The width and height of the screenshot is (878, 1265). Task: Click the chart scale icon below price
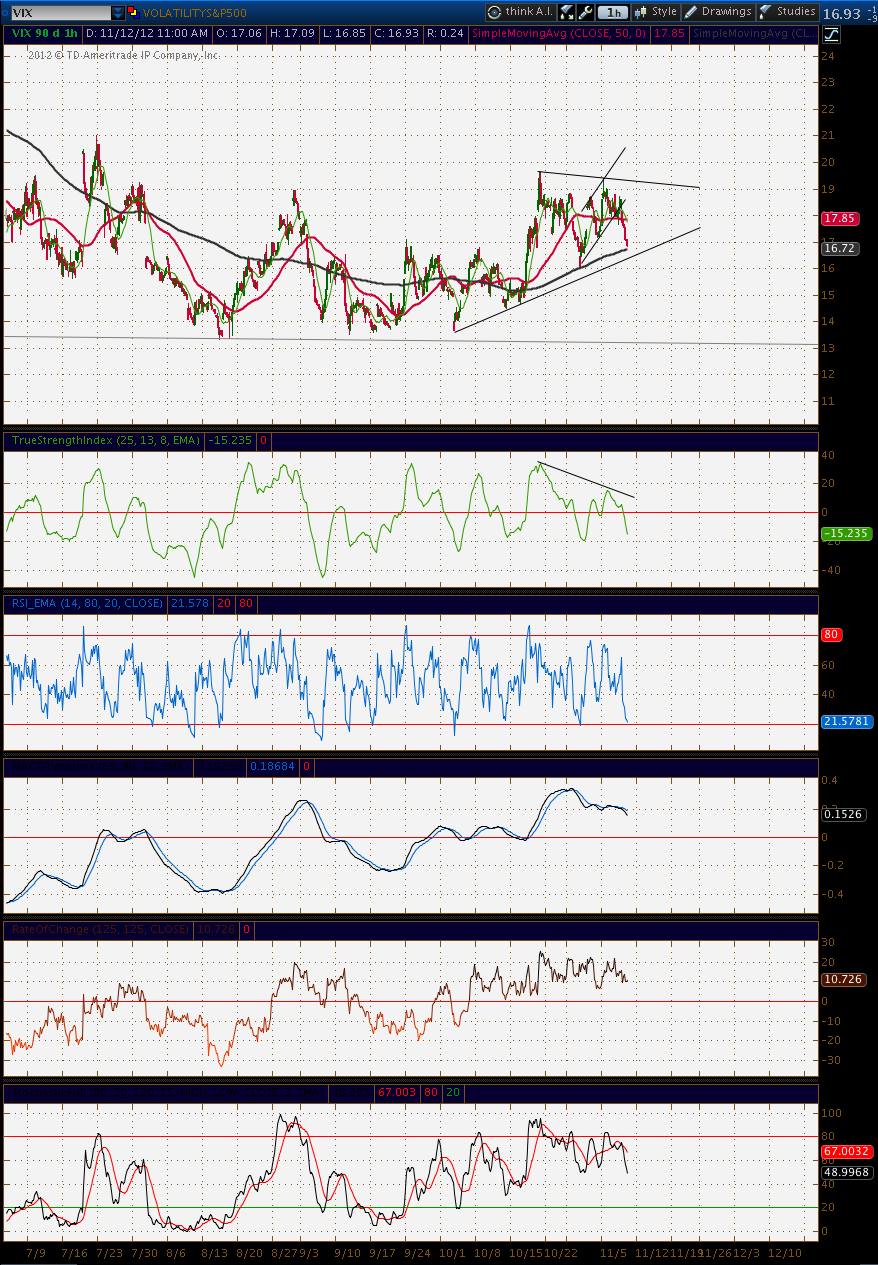[832, 34]
